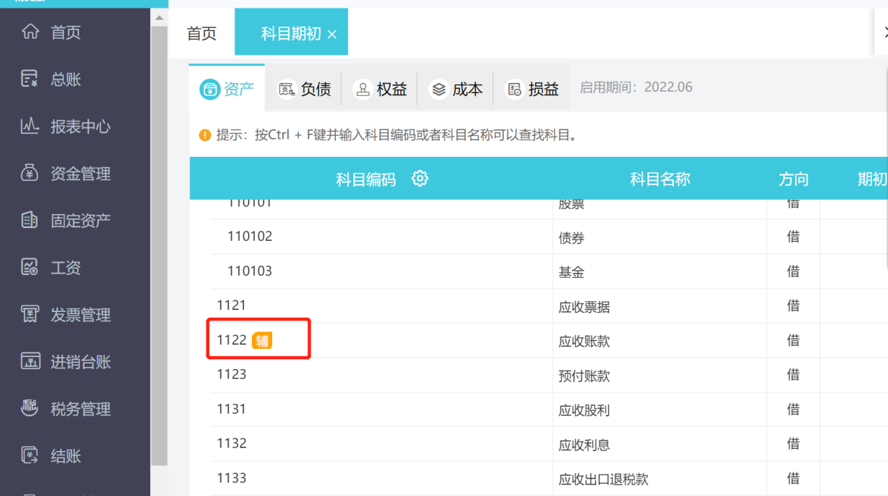Open 报表中心 chart icon
This screenshot has height=496, width=888.
coord(30,127)
